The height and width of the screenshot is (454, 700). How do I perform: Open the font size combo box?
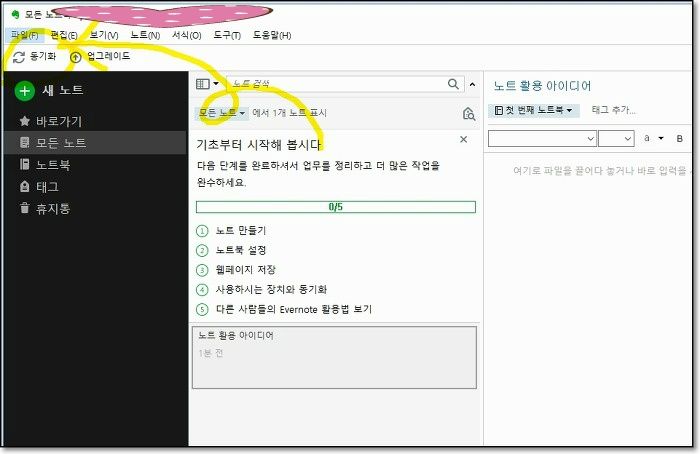(616, 139)
